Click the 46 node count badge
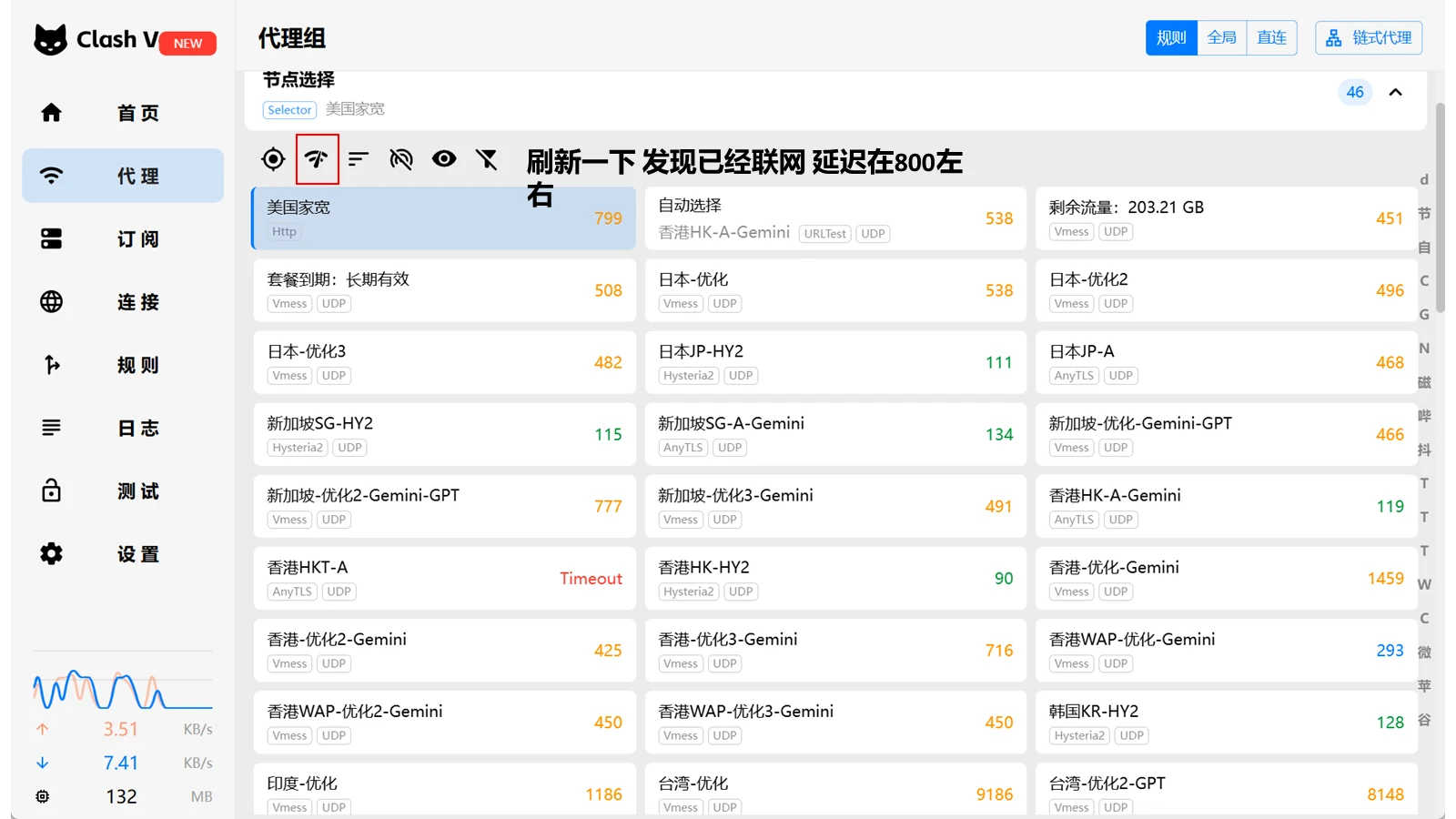Screen dimensions: 1456x819 pos(1355,92)
